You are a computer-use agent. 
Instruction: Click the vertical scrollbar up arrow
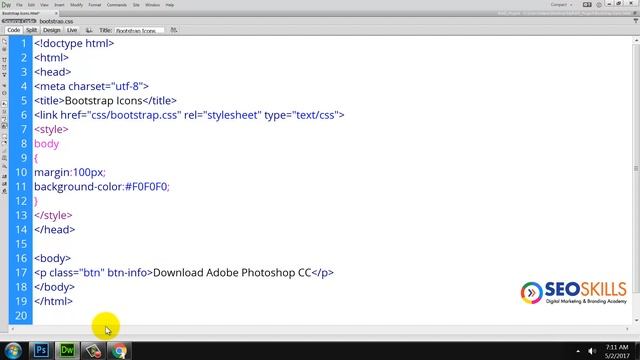[x=636, y=40]
